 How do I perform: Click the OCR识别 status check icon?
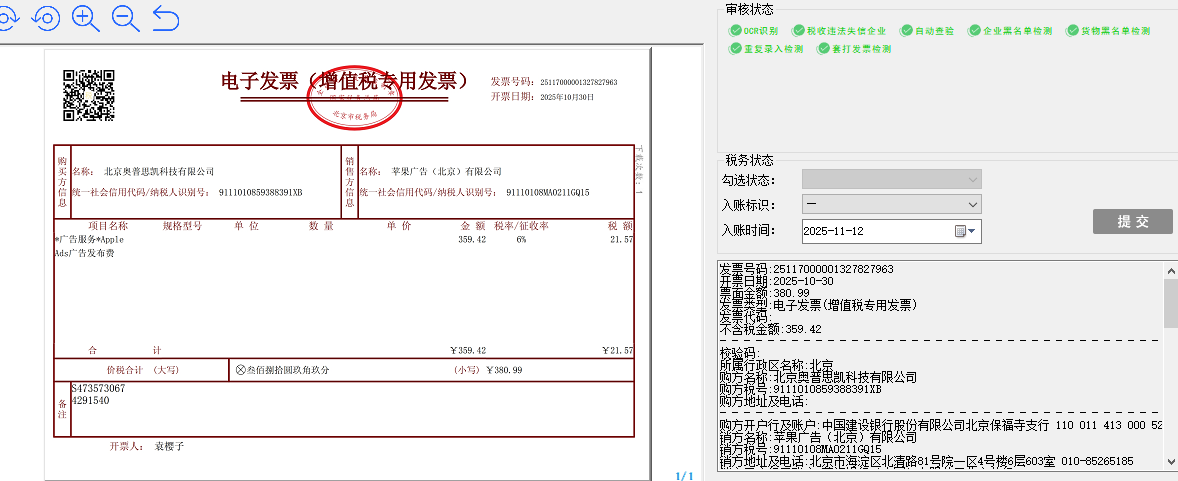click(736, 31)
